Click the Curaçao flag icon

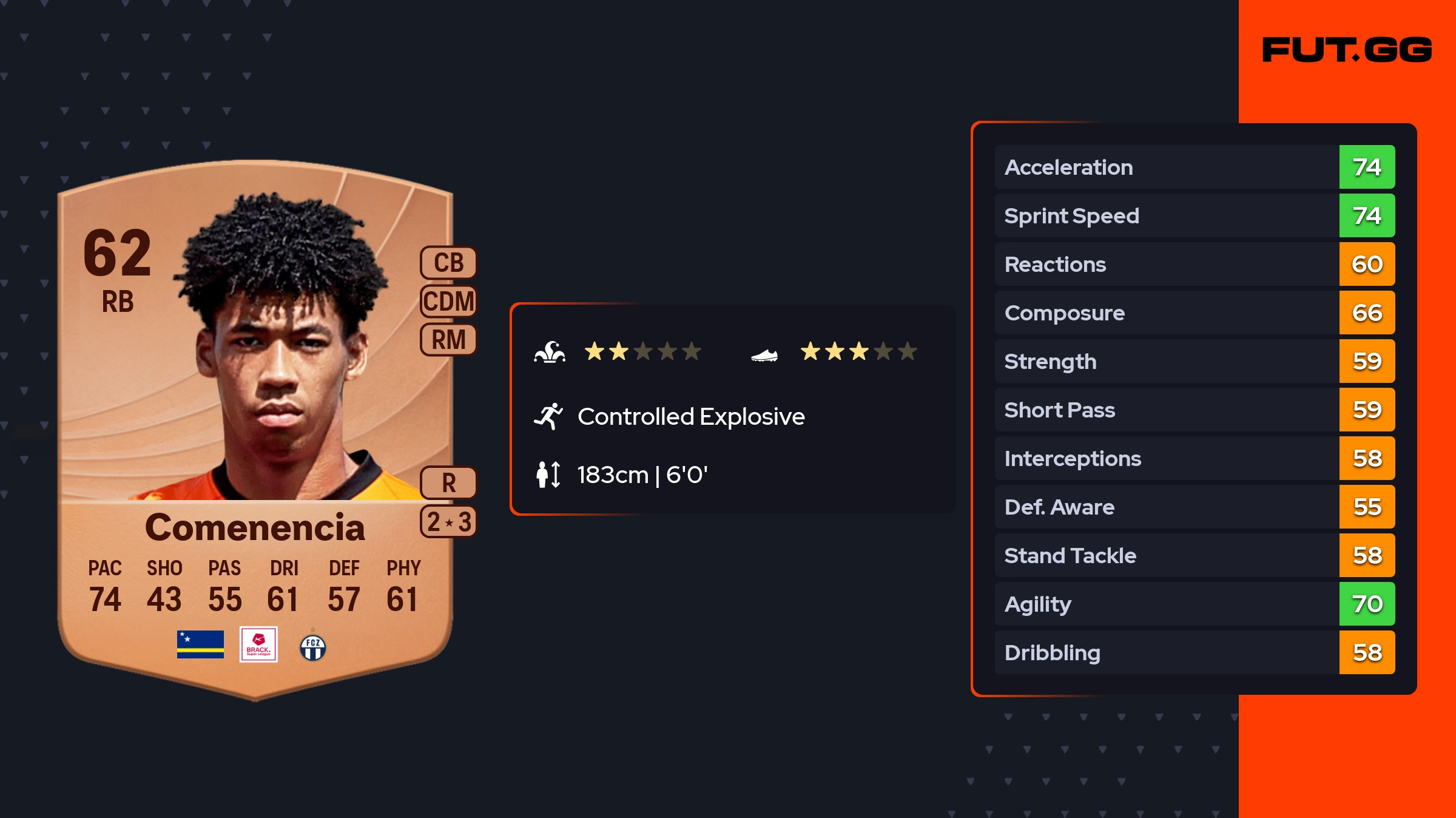click(200, 644)
